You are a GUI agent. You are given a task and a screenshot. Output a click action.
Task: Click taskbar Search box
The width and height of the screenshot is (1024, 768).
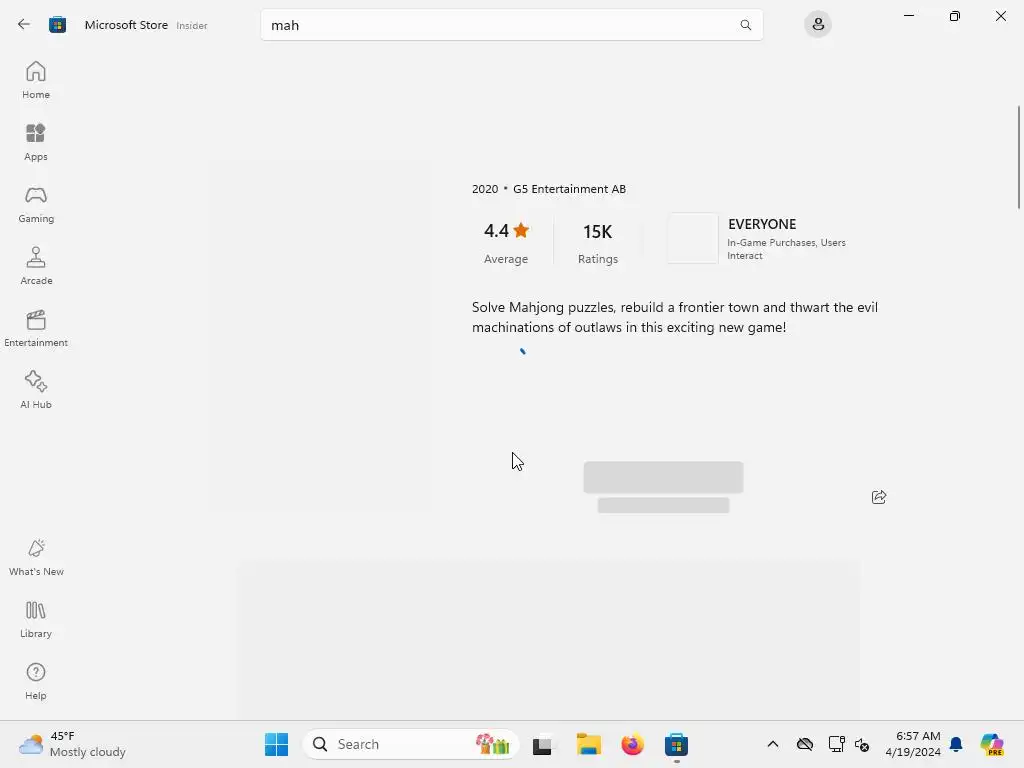[411, 744]
